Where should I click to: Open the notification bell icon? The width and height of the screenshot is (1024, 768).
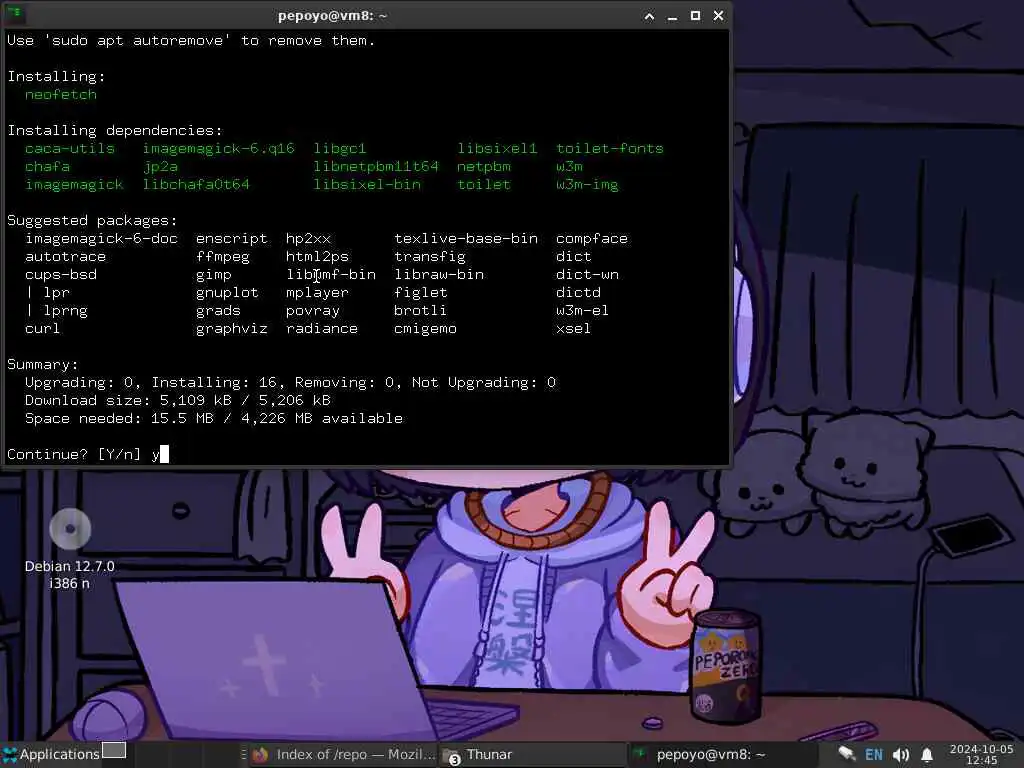pyautogui.click(x=927, y=755)
